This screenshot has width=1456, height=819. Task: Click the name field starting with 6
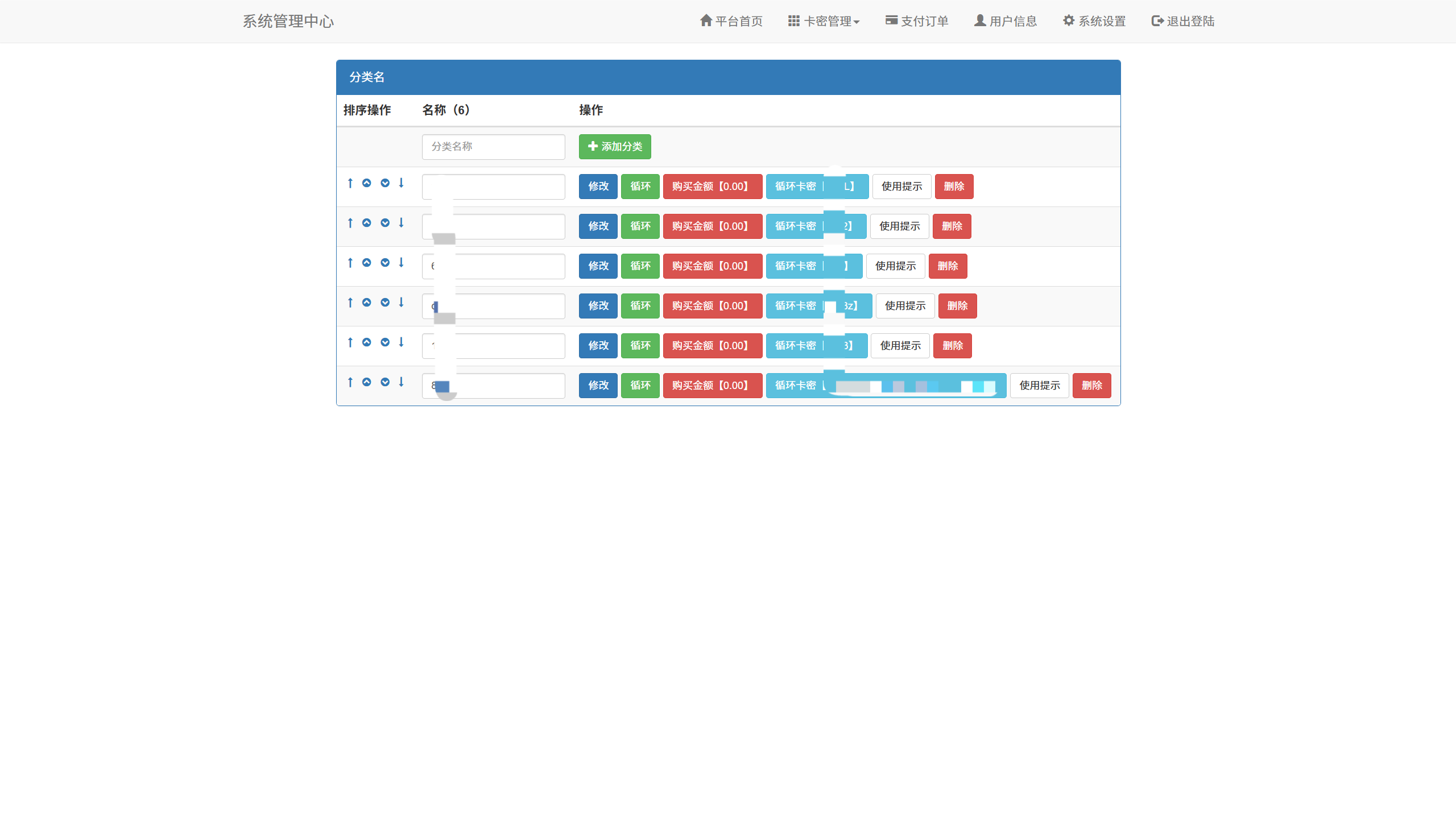494,266
